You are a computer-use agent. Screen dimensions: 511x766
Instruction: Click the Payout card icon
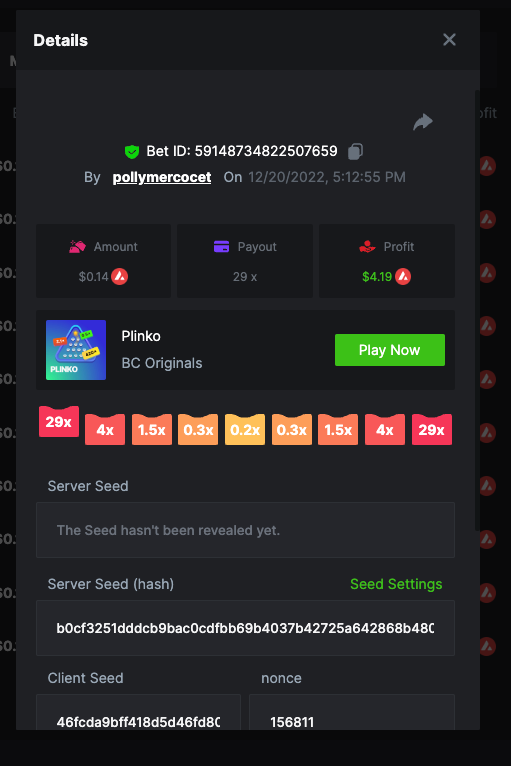tap(221, 247)
